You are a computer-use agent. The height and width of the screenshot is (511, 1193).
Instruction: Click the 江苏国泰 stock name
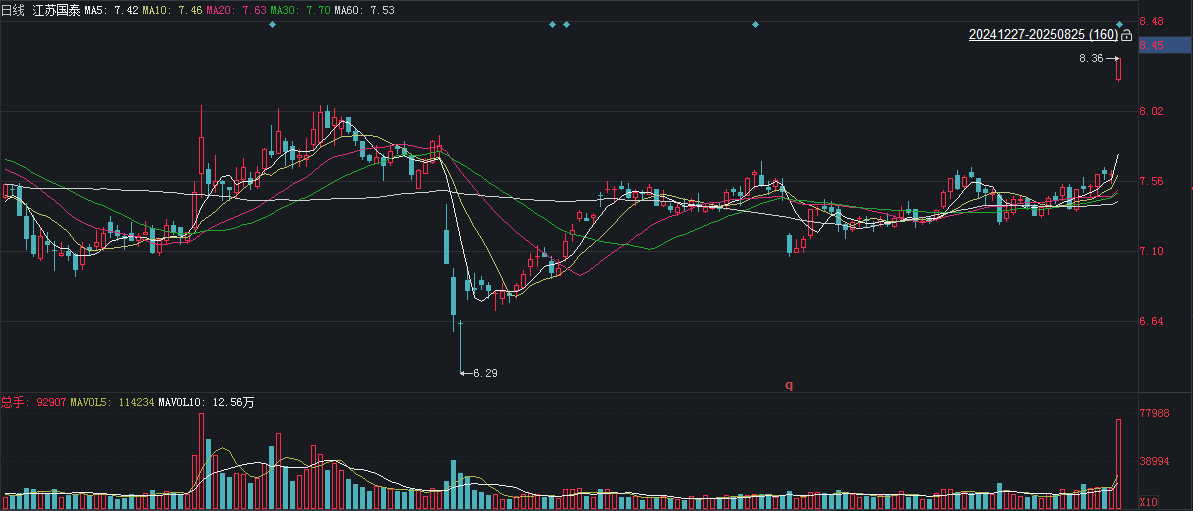[56, 11]
